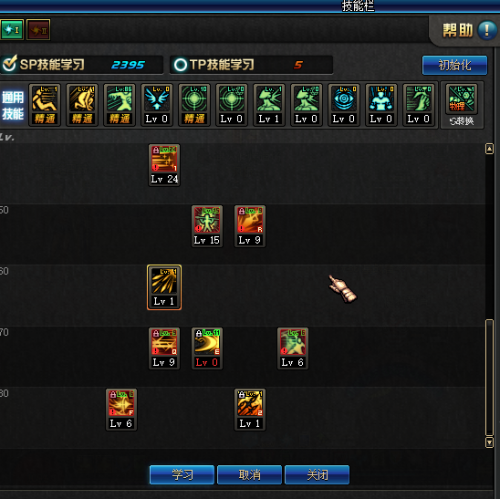
Task: Click the 取消 button
Action: point(249,474)
